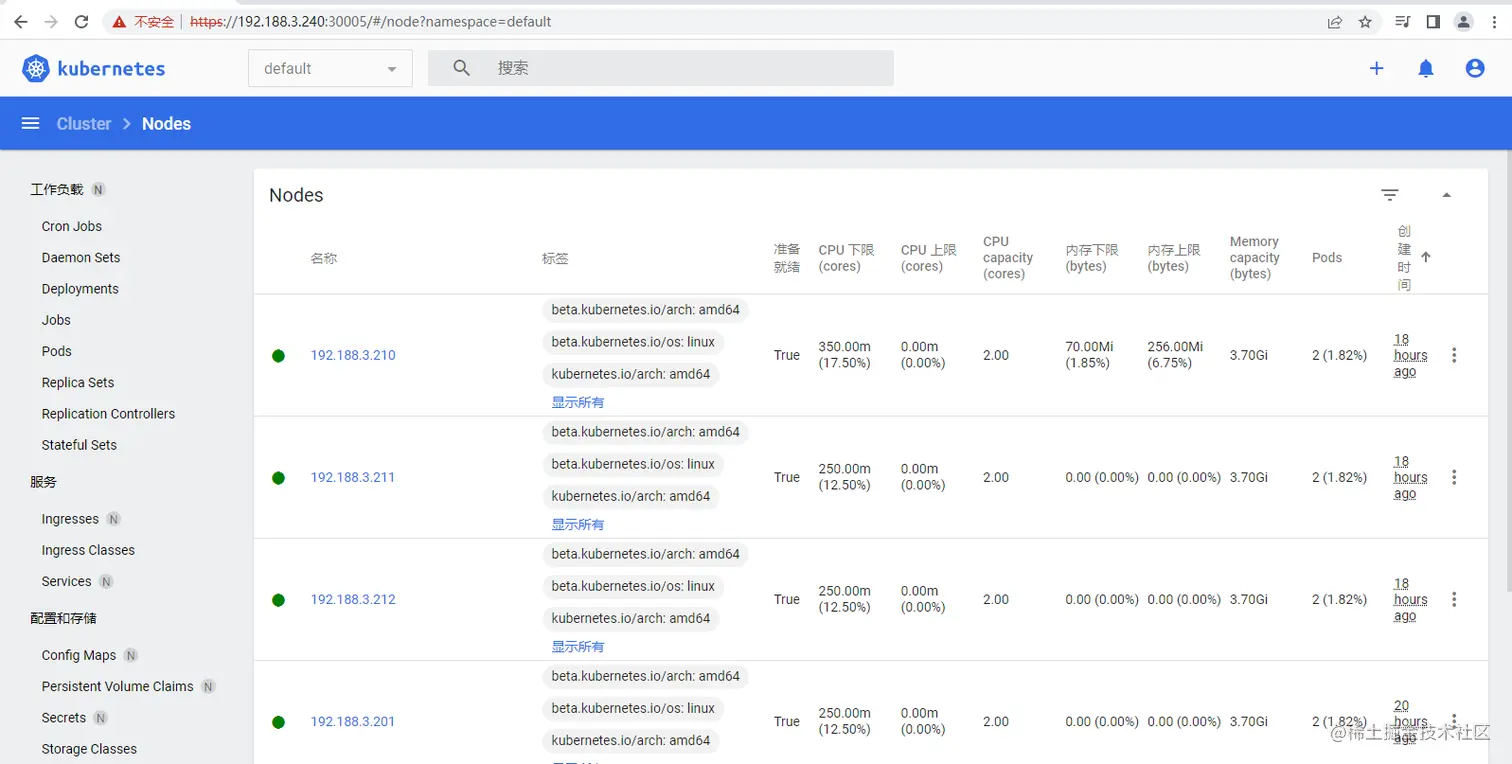This screenshot has height=764, width=1512.
Task: Click the browser back arrow
Action: [20, 21]
